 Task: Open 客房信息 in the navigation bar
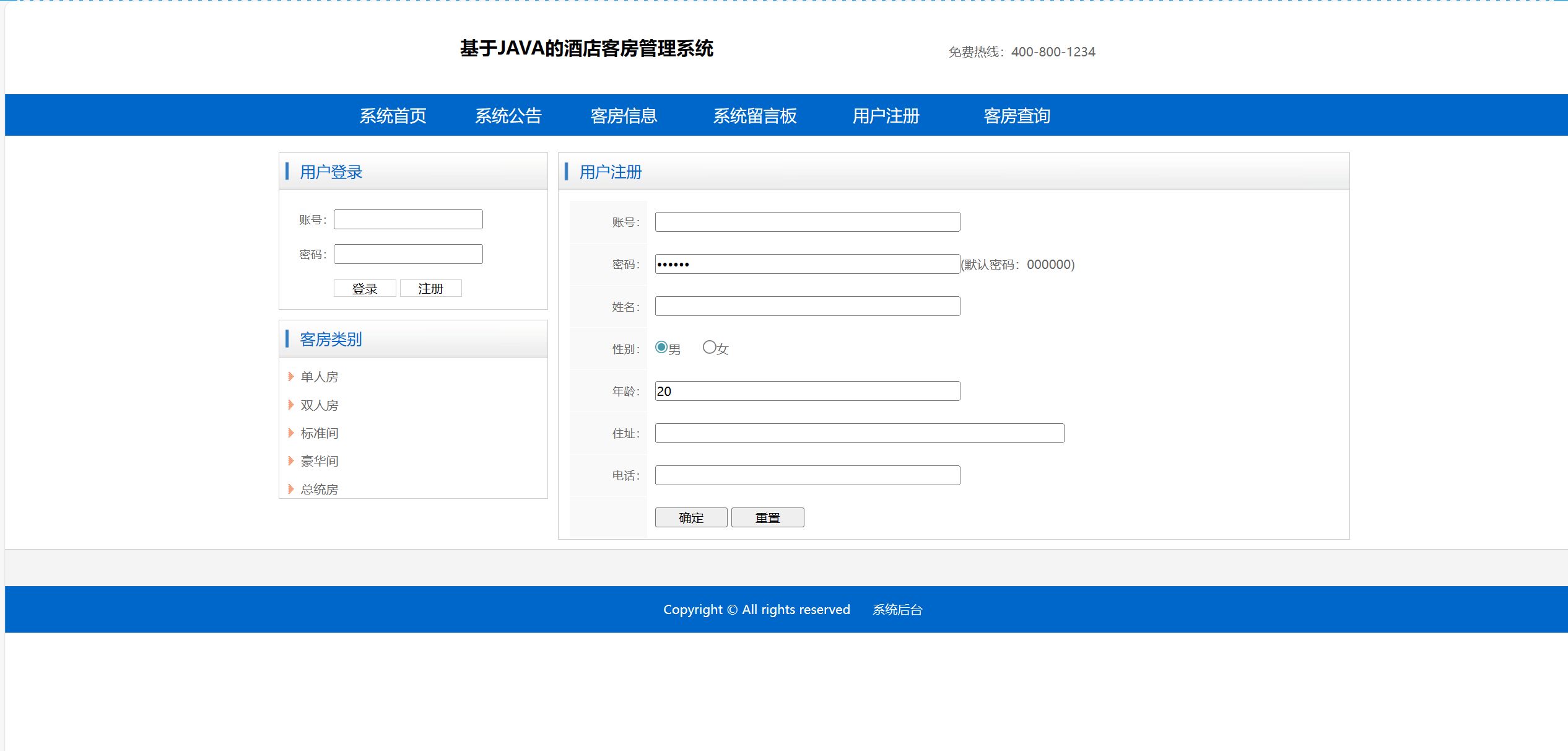623,116
